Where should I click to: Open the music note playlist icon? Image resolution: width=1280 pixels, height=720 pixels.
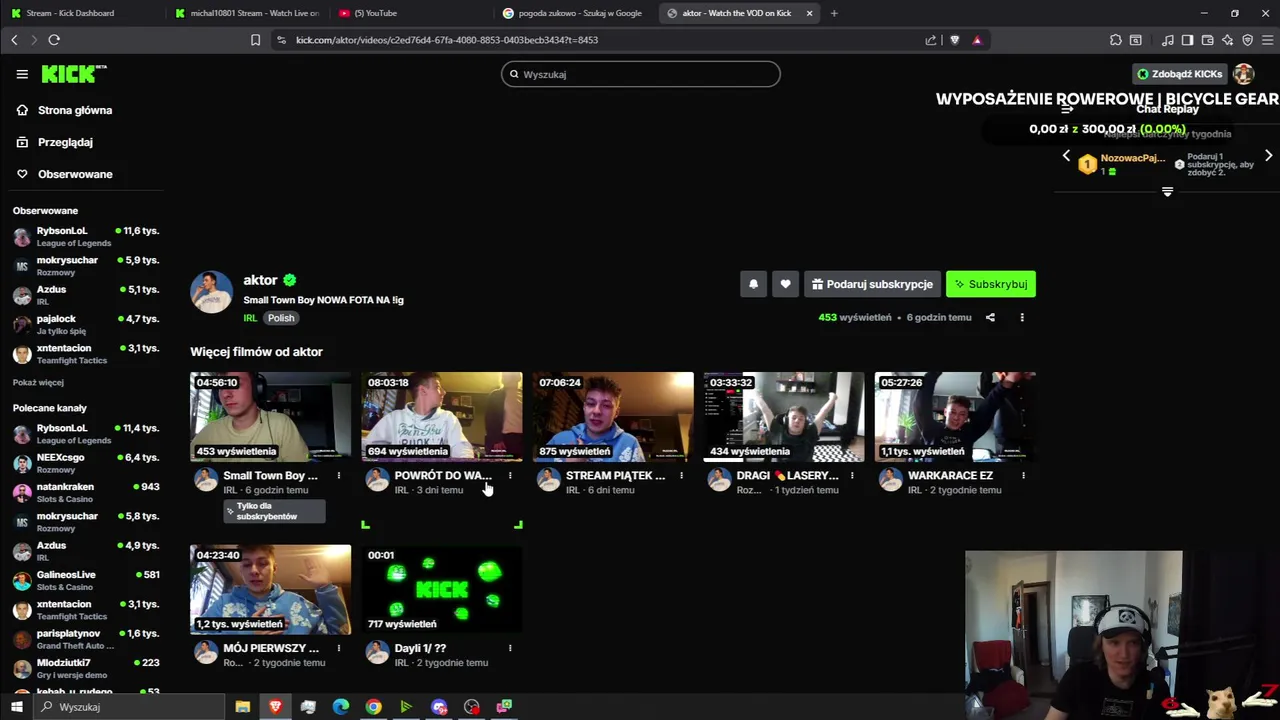(x=1168, y=40)
